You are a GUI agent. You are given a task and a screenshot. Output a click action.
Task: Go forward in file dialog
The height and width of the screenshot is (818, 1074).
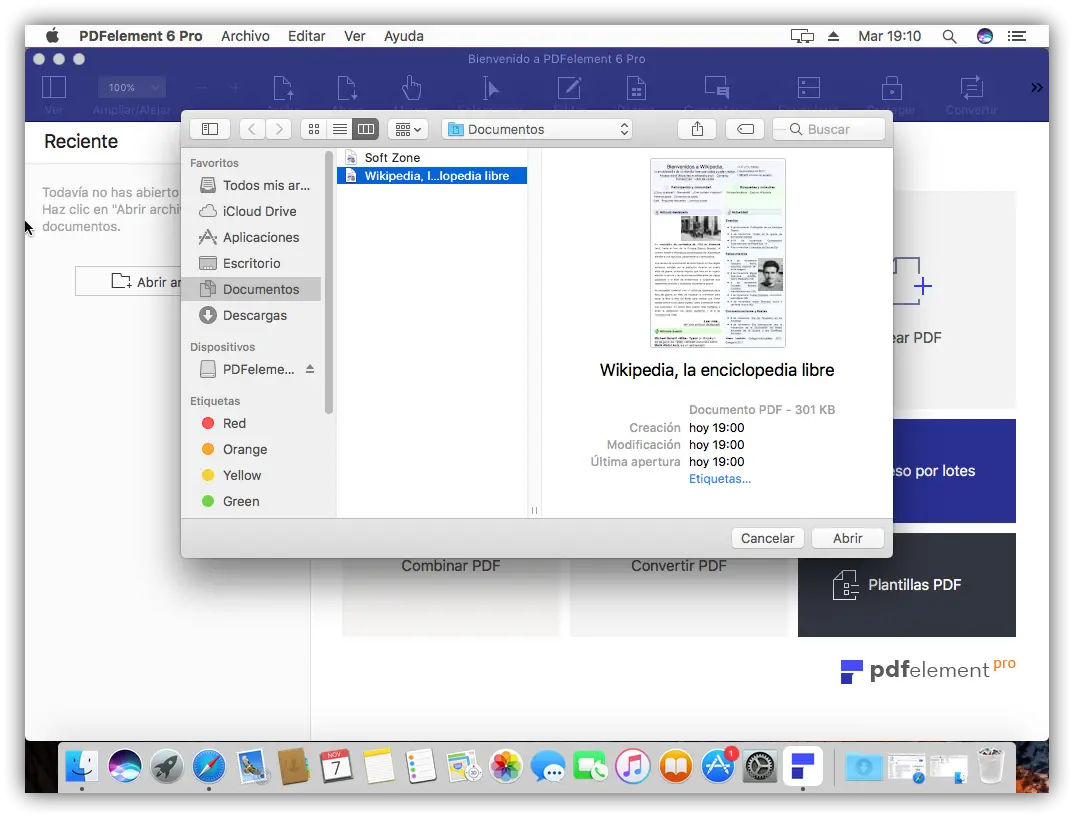278,129
